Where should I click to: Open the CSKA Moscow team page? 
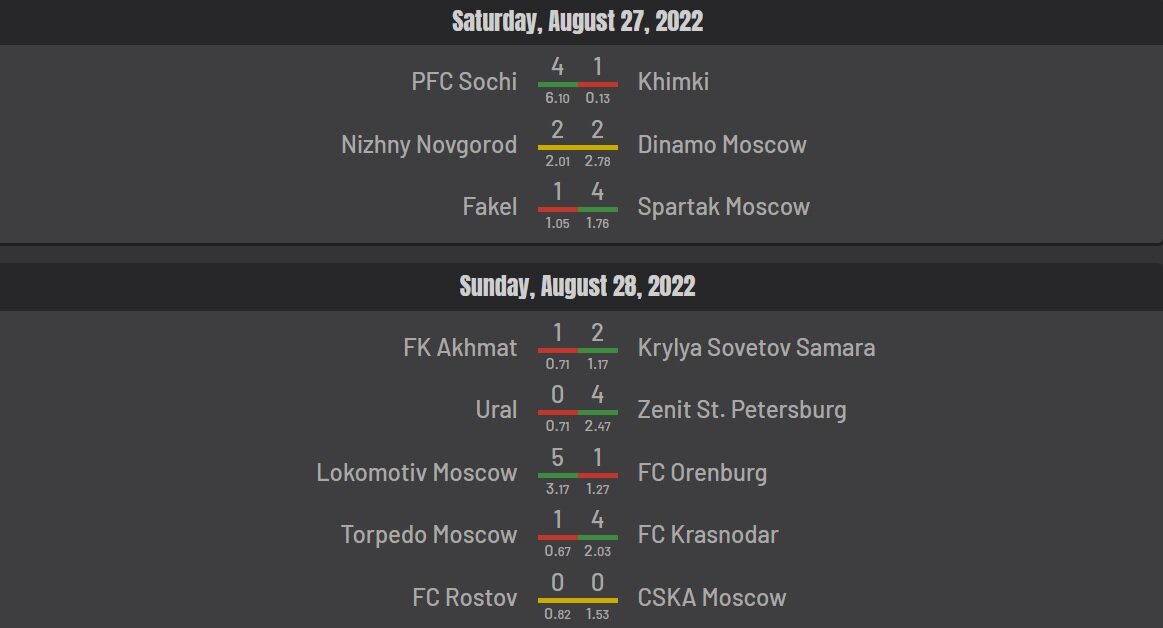coord(711,598)
